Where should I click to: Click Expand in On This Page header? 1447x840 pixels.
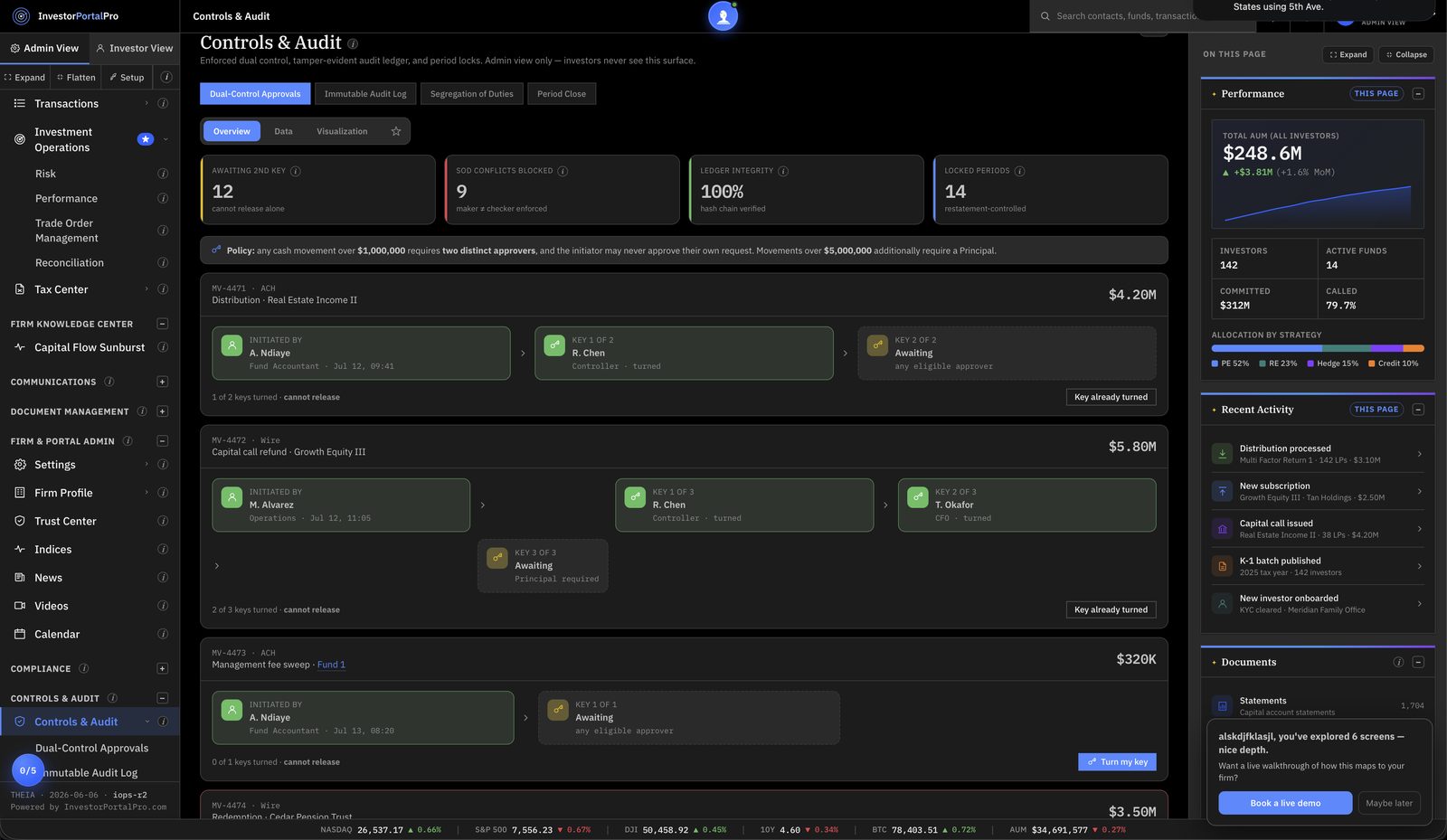[1348, 55]
